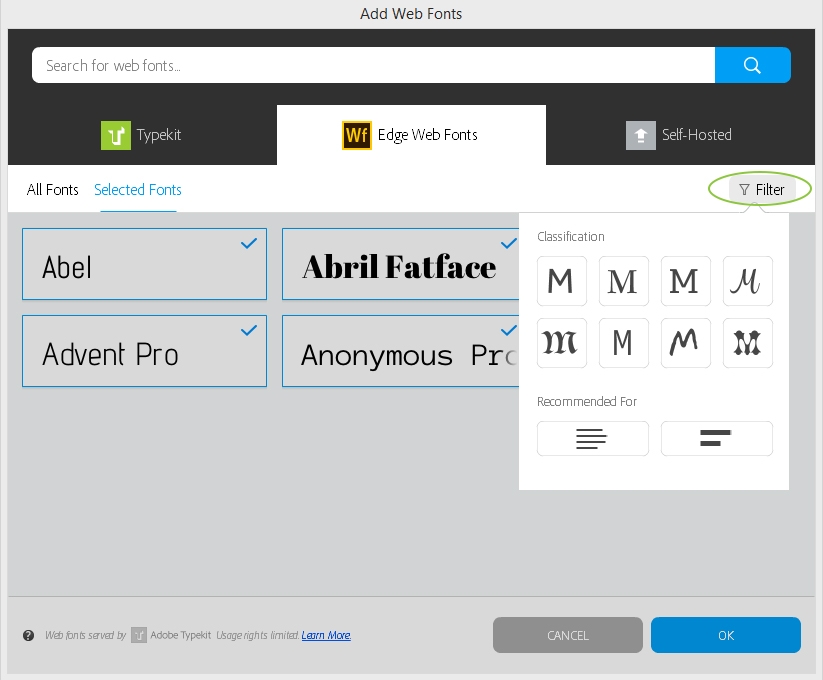Filter by sans serif classification
823x680 pixels.
562,281
